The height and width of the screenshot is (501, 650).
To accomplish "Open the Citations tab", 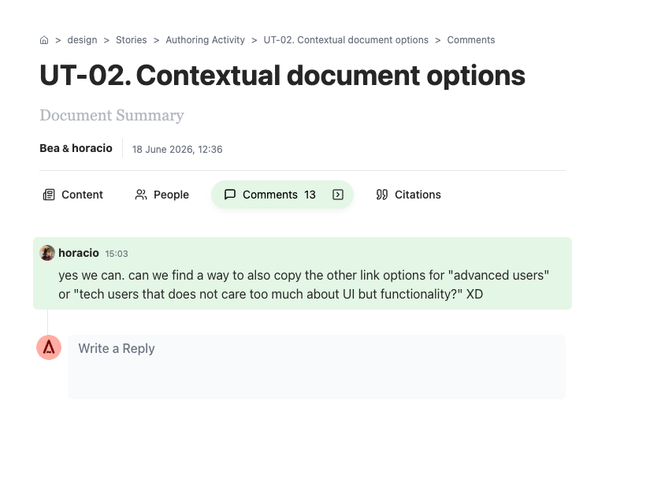I will 408,194.
